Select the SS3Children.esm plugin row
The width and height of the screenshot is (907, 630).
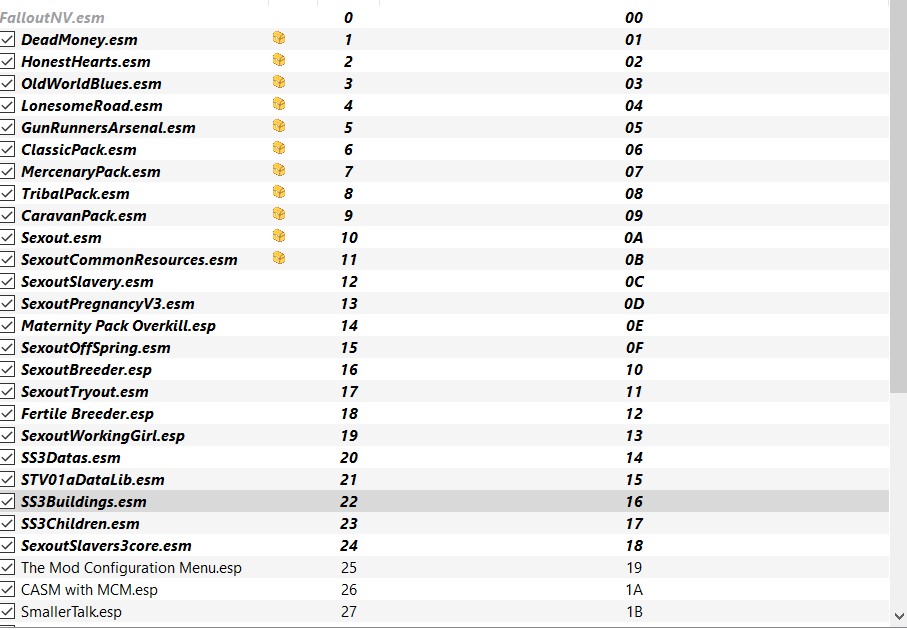coord(444,524)
